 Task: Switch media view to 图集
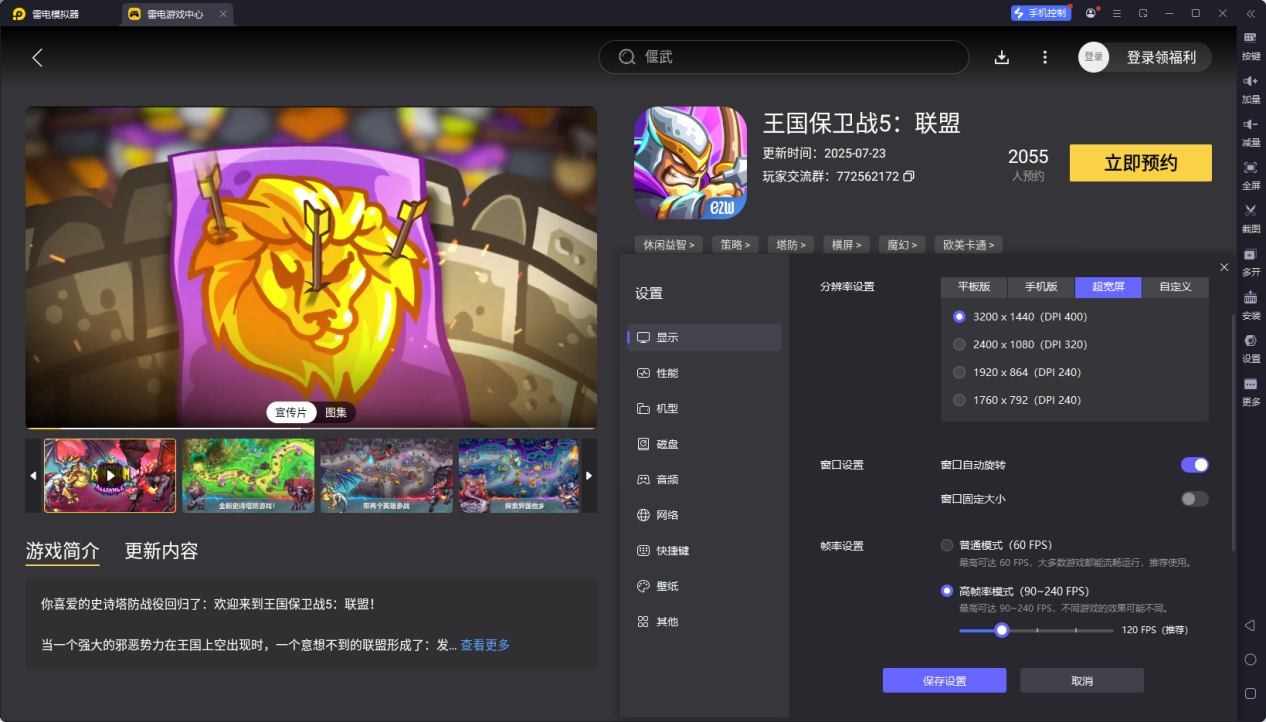point(336,413)
